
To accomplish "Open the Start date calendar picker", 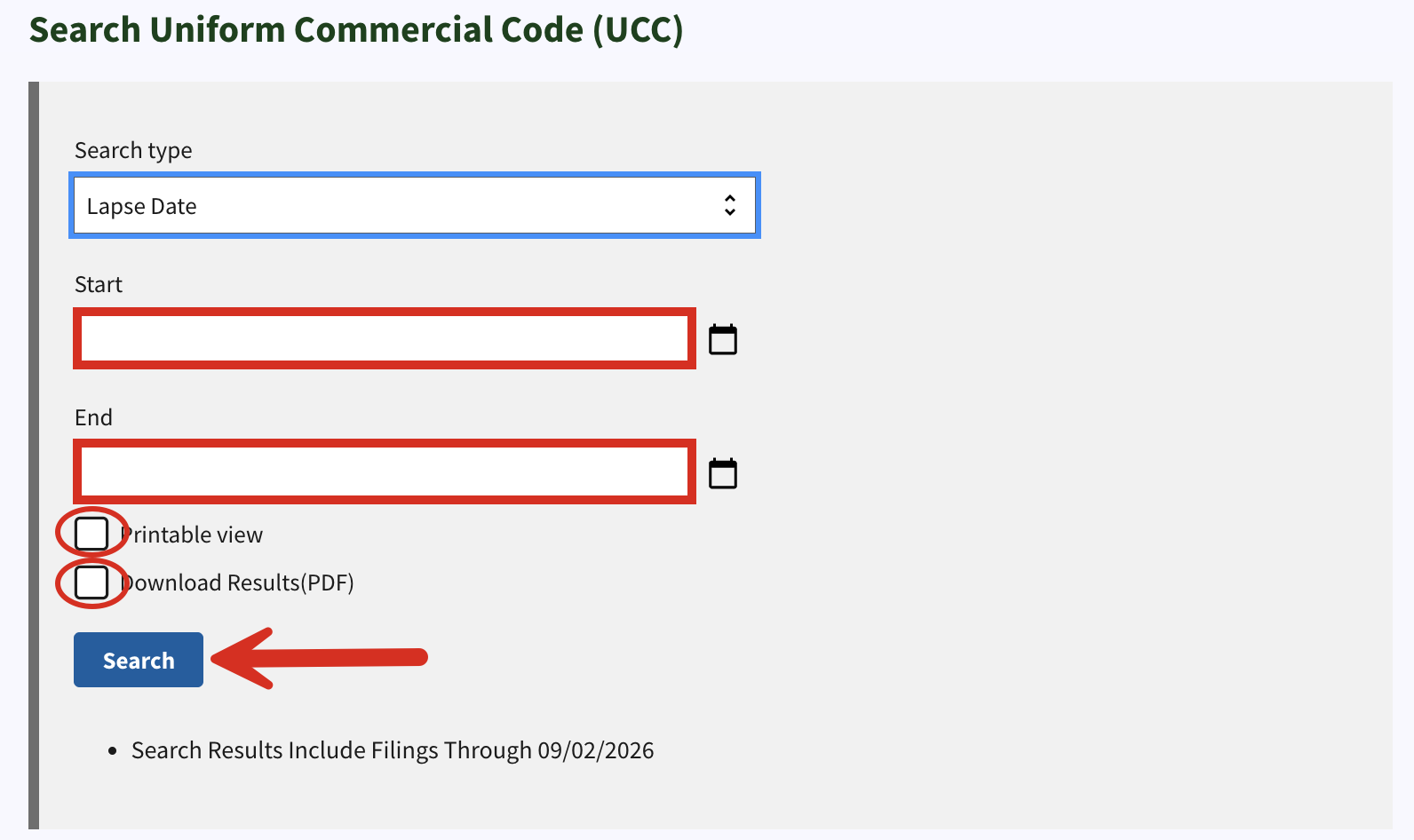I will click(x=723, y=339).
